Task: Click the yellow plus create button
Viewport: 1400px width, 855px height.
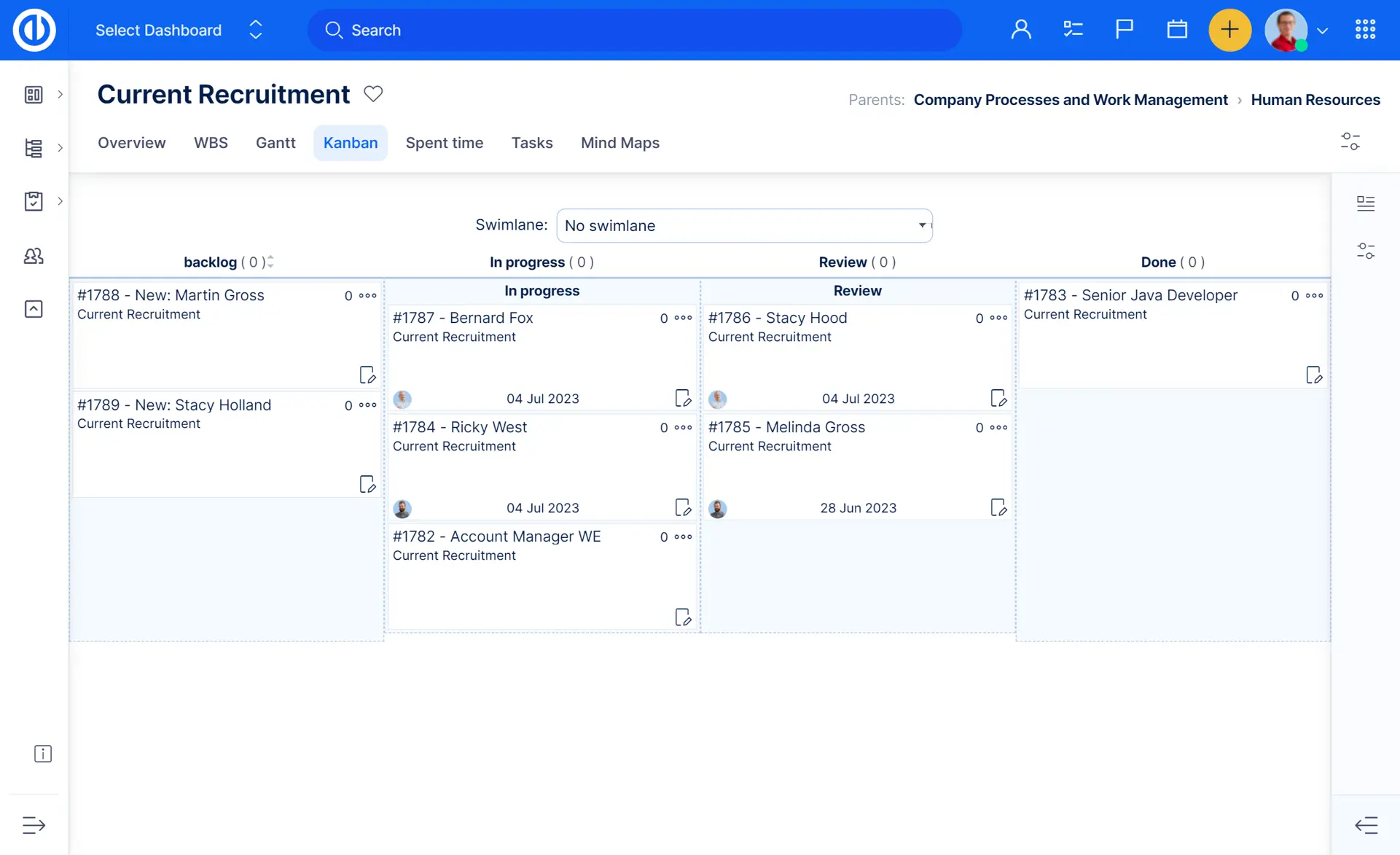Action: 1229,30
